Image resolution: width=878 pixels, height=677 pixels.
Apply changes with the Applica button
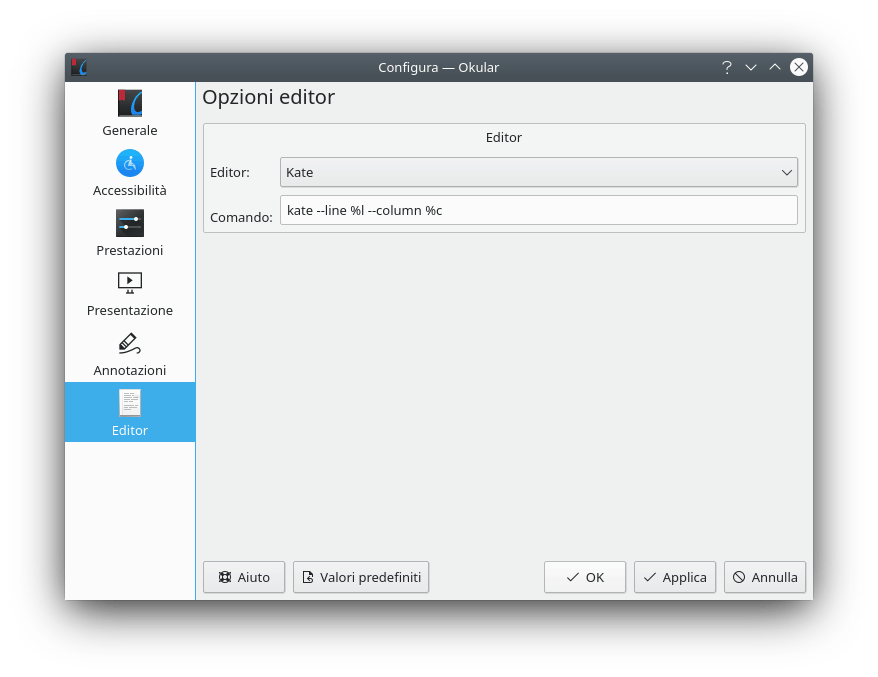point(675,577)
